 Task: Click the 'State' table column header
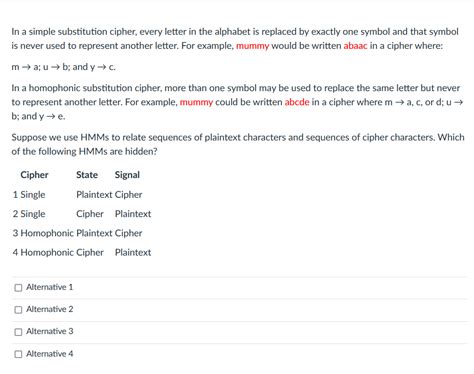coord(87,175)
